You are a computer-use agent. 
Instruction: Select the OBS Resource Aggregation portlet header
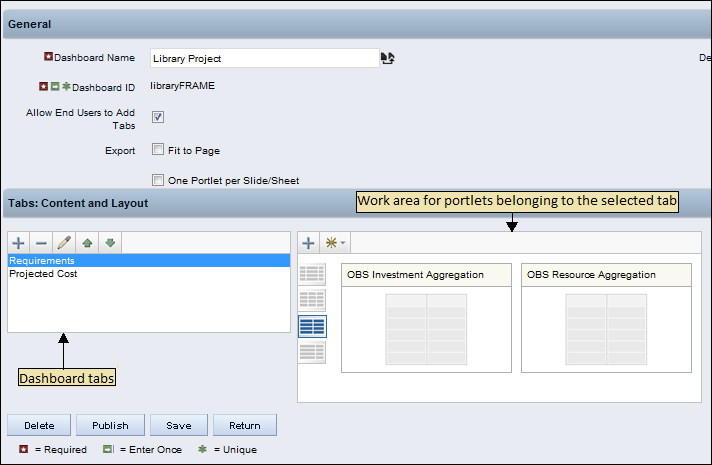pyautogui.click(x=606, y=275)
